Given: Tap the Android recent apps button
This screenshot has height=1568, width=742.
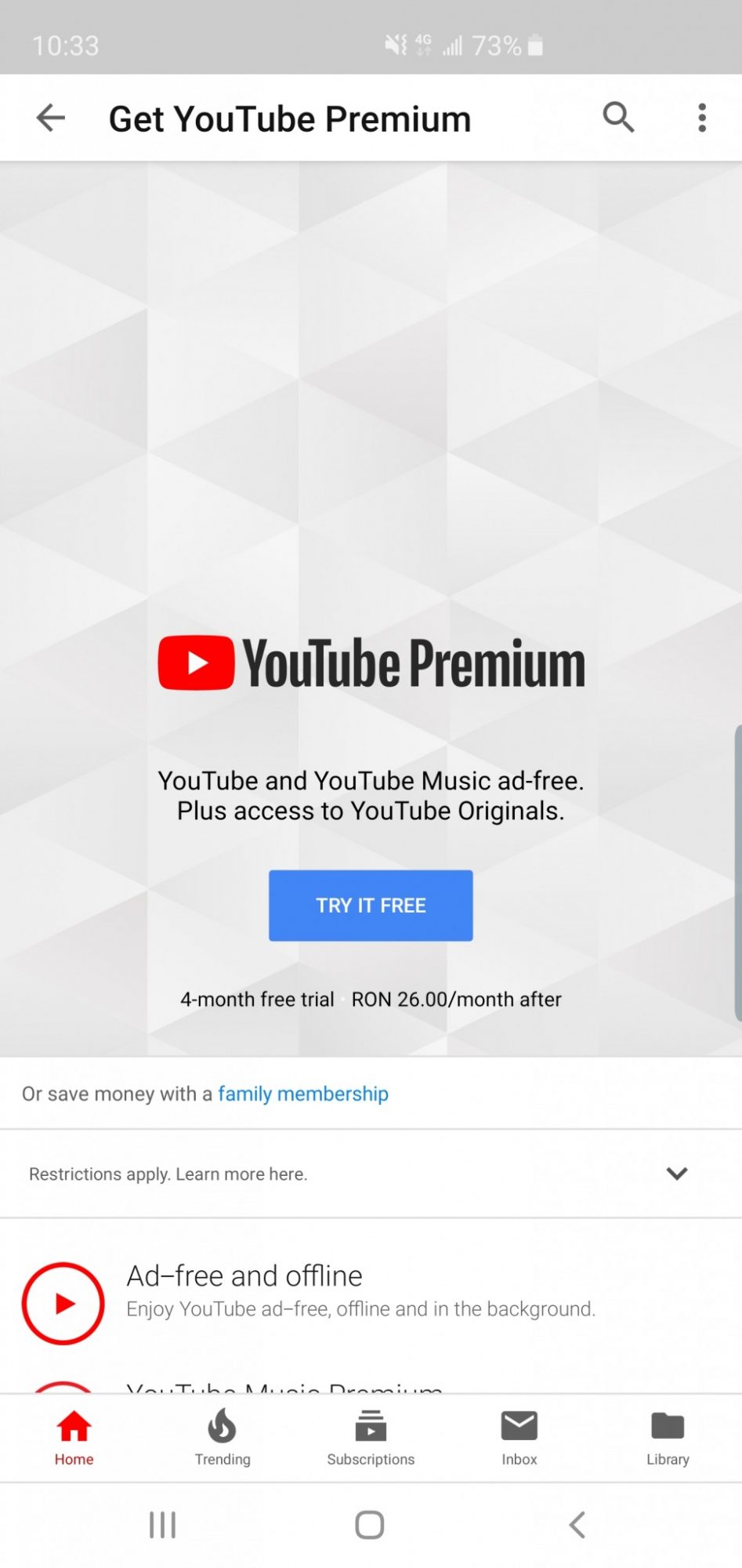Looking at the screenshot, I should point(163,1525).
